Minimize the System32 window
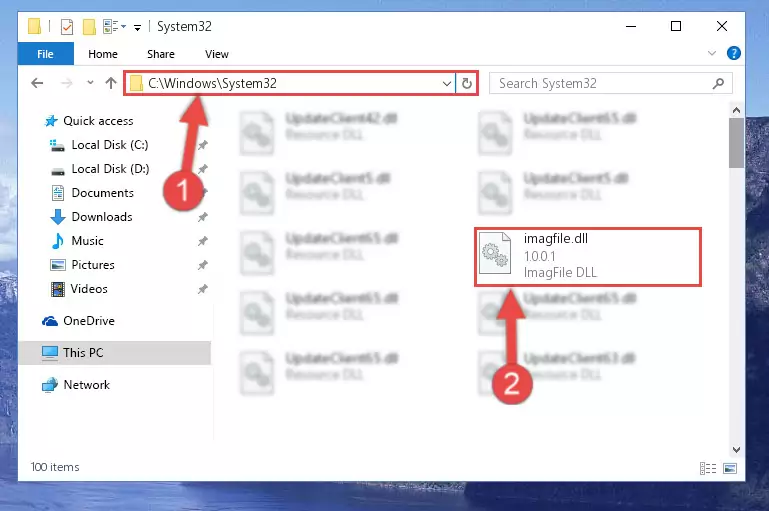 pos(631,26)
